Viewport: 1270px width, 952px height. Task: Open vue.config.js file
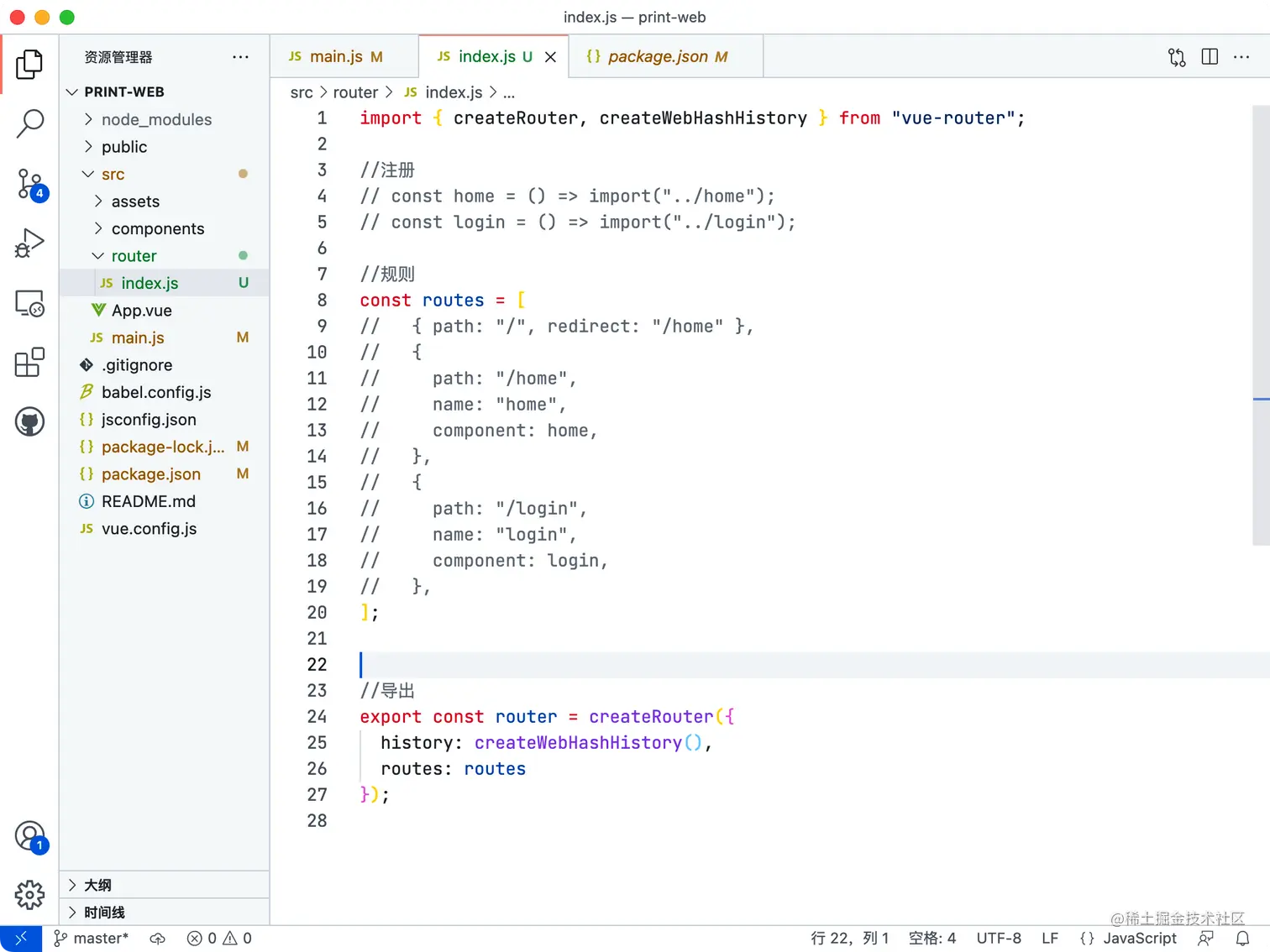click(x=165, y=529)
